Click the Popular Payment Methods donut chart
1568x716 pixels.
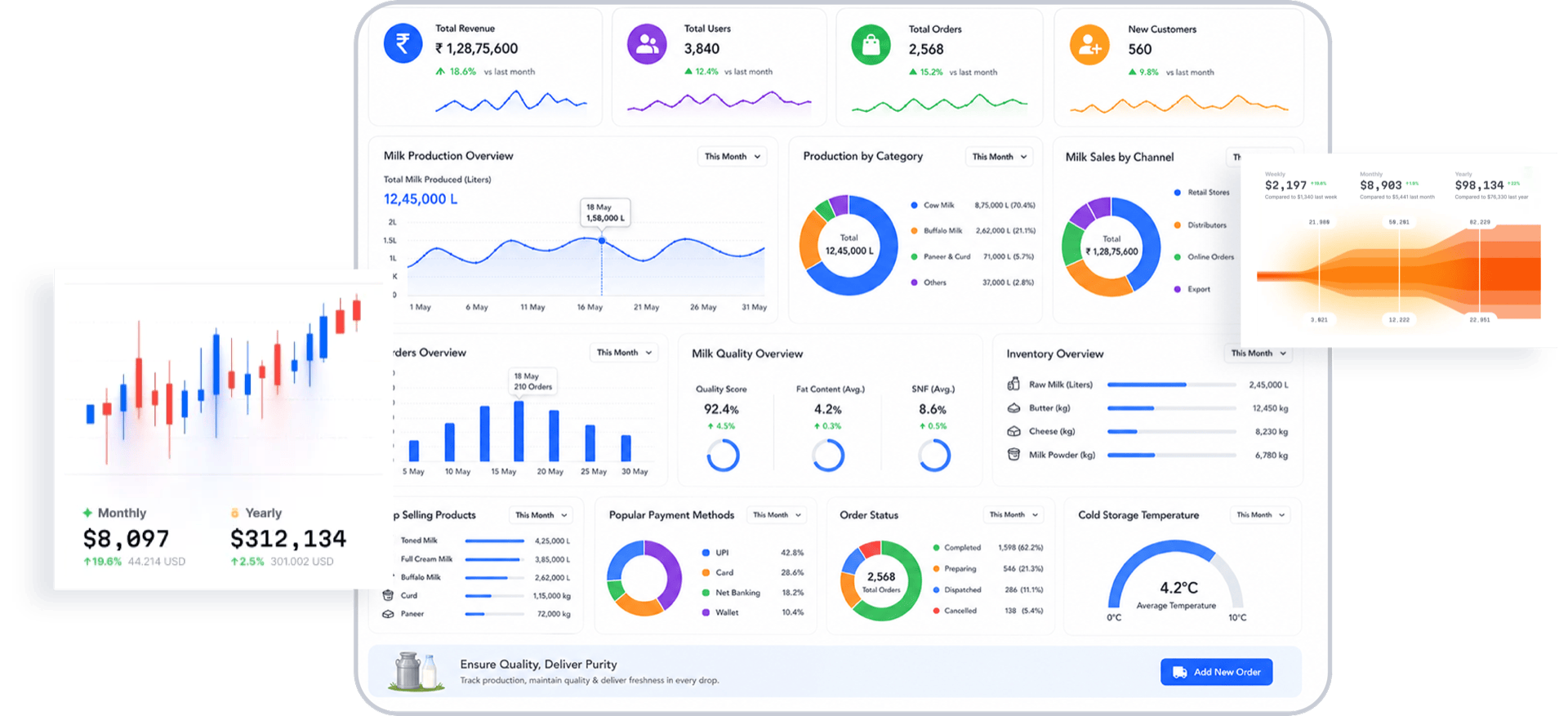644,578
